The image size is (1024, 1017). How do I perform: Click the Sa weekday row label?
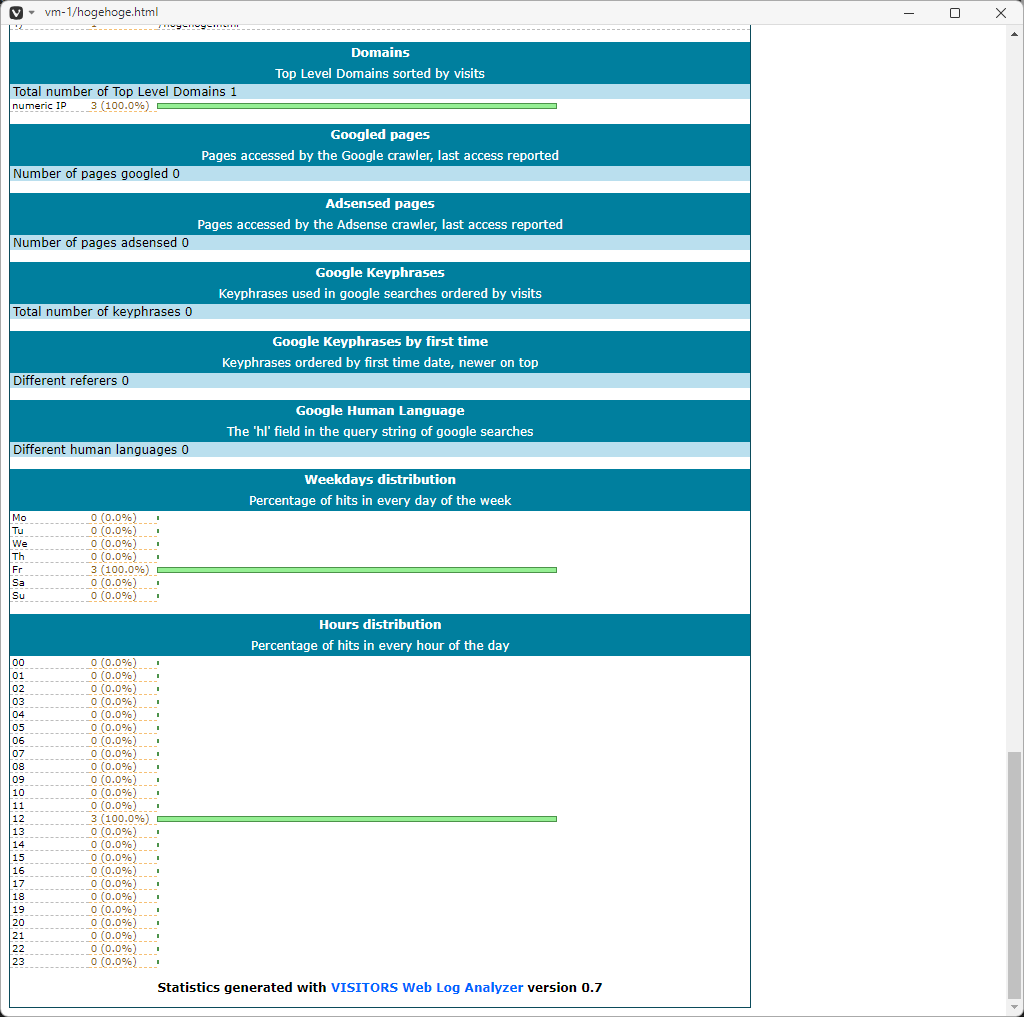click(x=18, y=583)
